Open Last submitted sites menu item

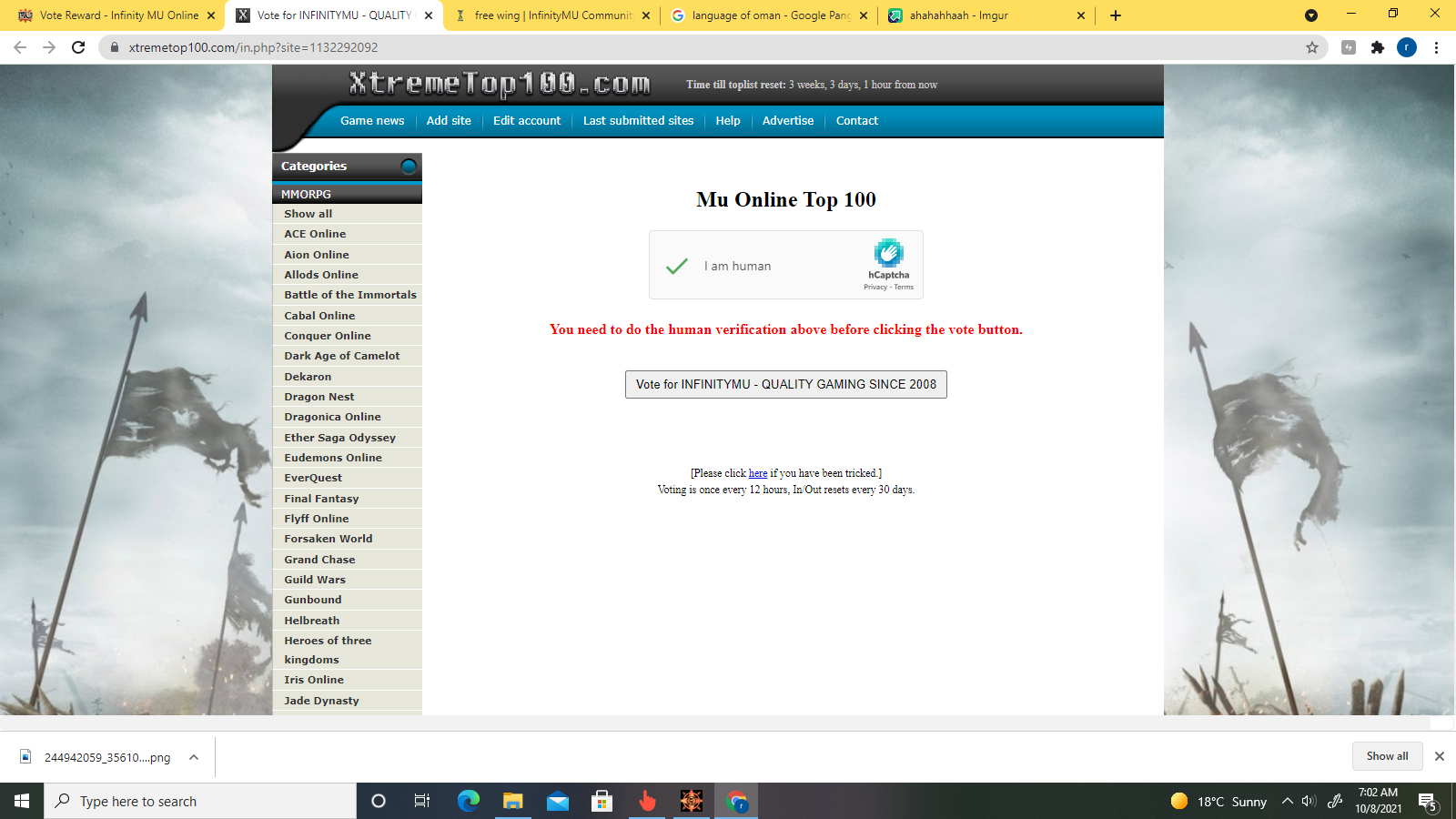[x=638, y=120]
